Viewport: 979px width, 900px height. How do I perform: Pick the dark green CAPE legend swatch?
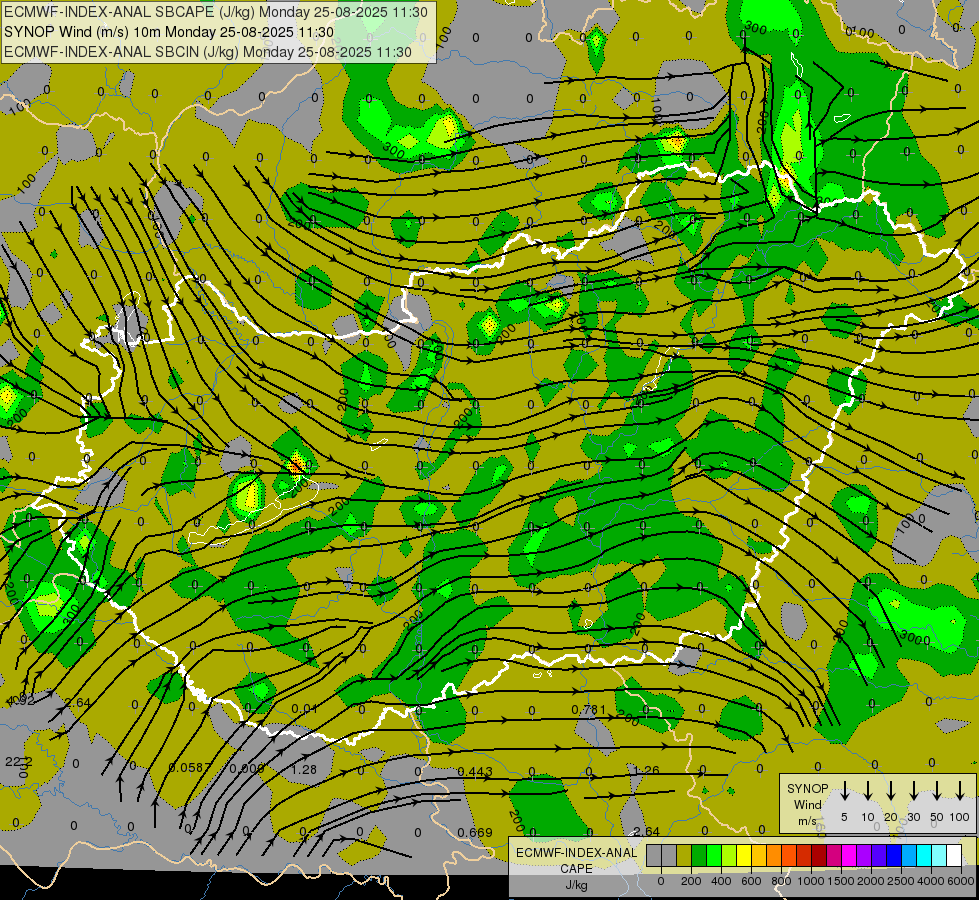pos(699,856)
